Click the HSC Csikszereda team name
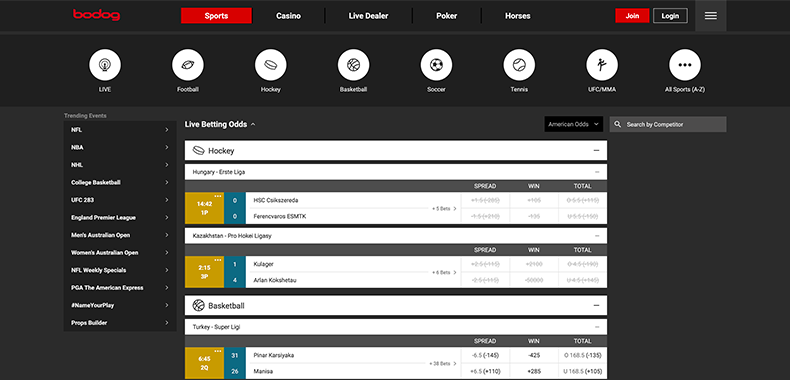 click(276, 200)
